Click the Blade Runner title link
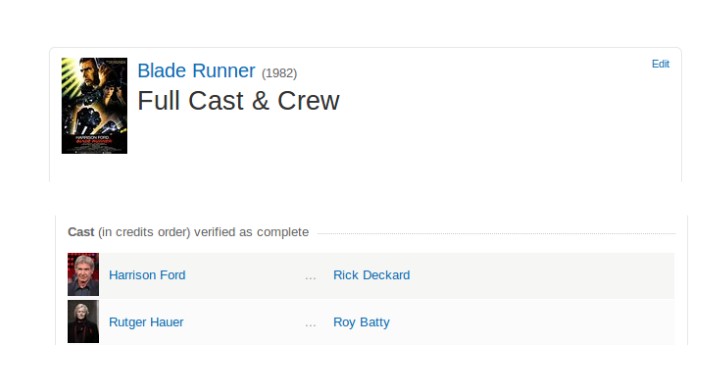 [196, 71]
